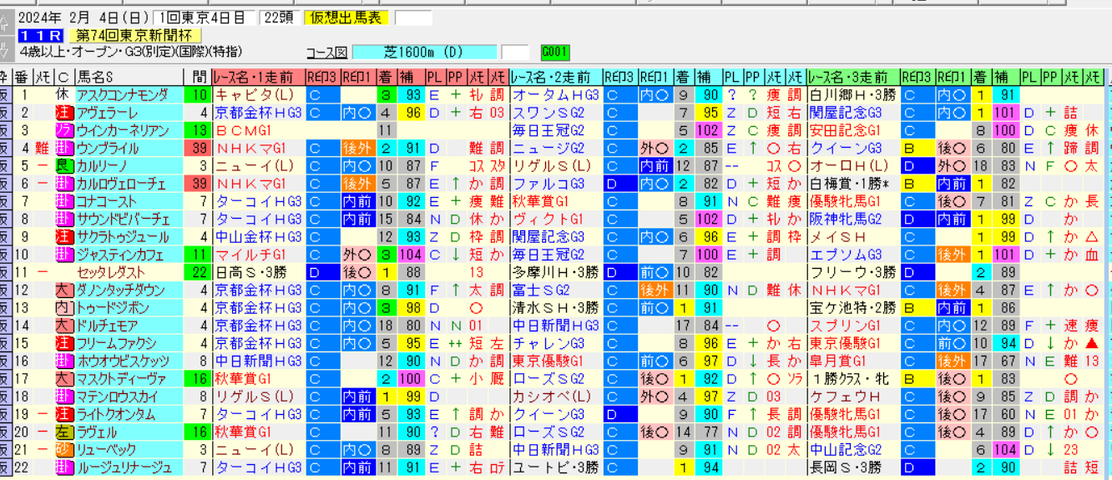Image resolution: width=1112 pixels, height=480 pixels.
Task: Click 清水ＳＨ・3勝 in トゥードジボン row
Action: point(554,307)
